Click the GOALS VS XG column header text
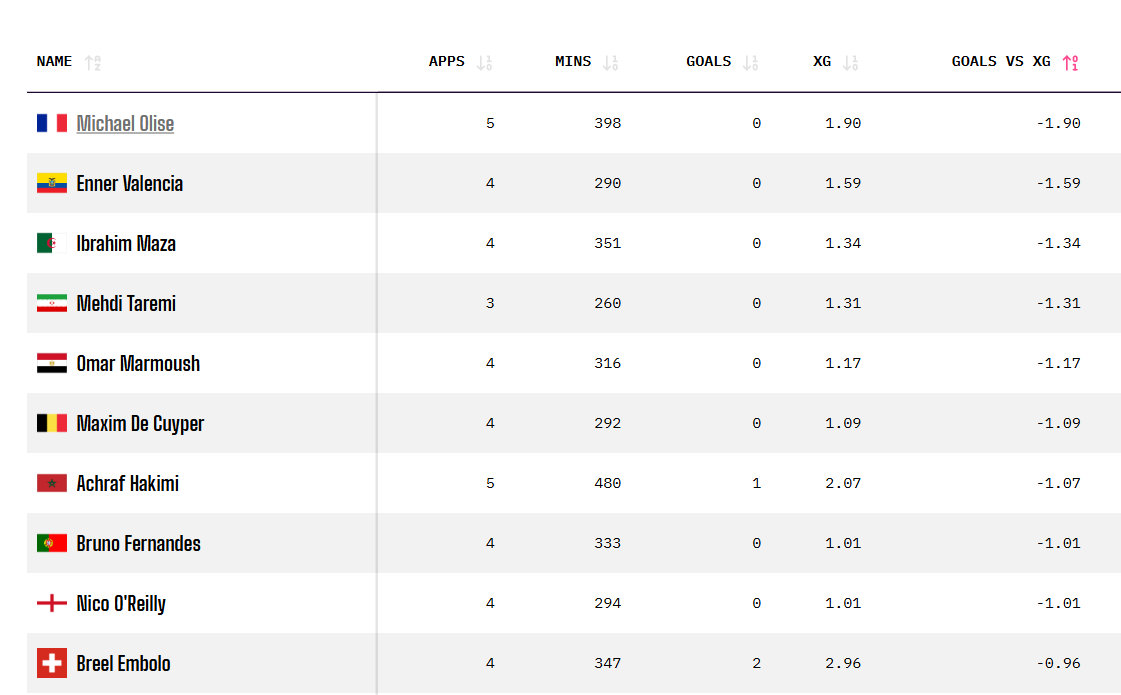Screen dimensions: 1121x695 (x=1001, y=61)
